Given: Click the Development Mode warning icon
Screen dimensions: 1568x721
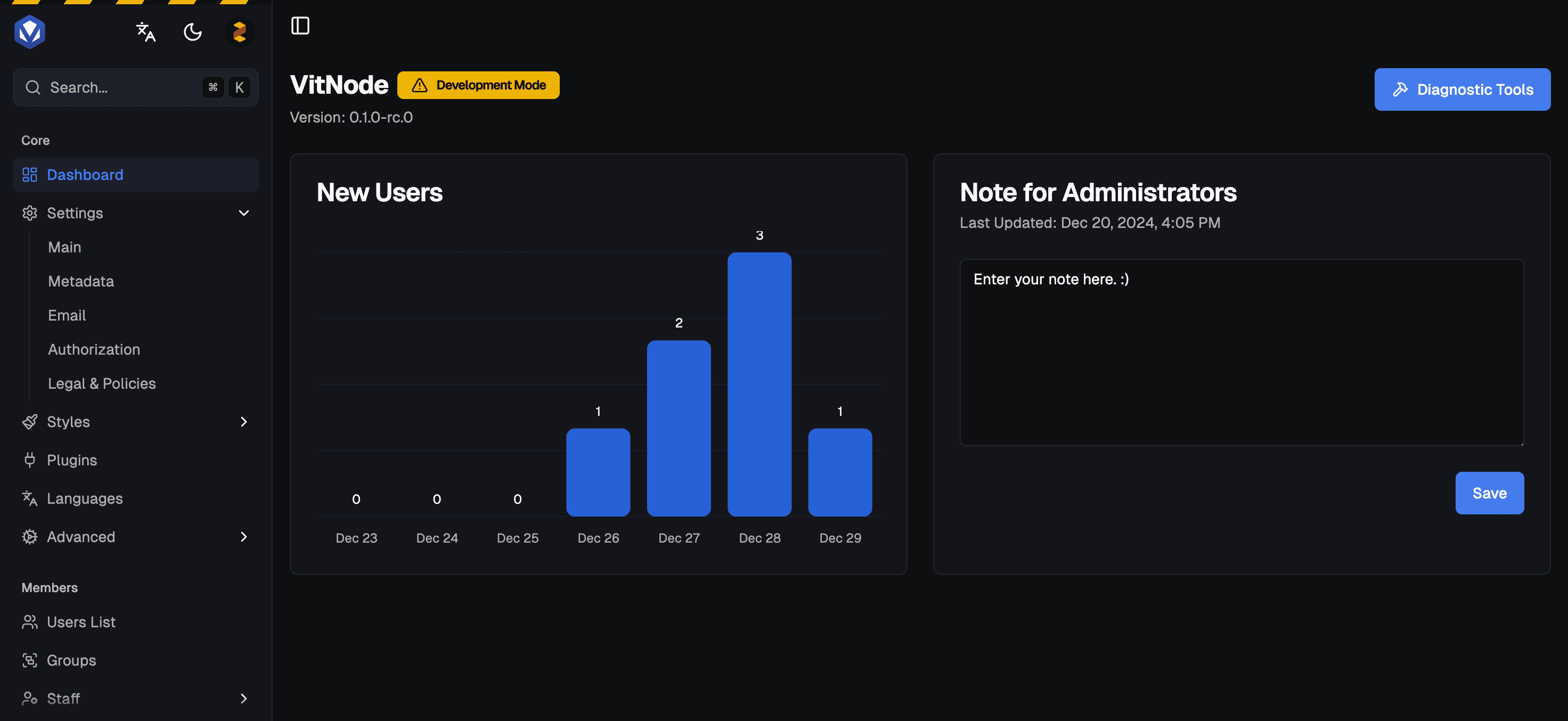Looking at the screenshot, I should tap(419, 85).
